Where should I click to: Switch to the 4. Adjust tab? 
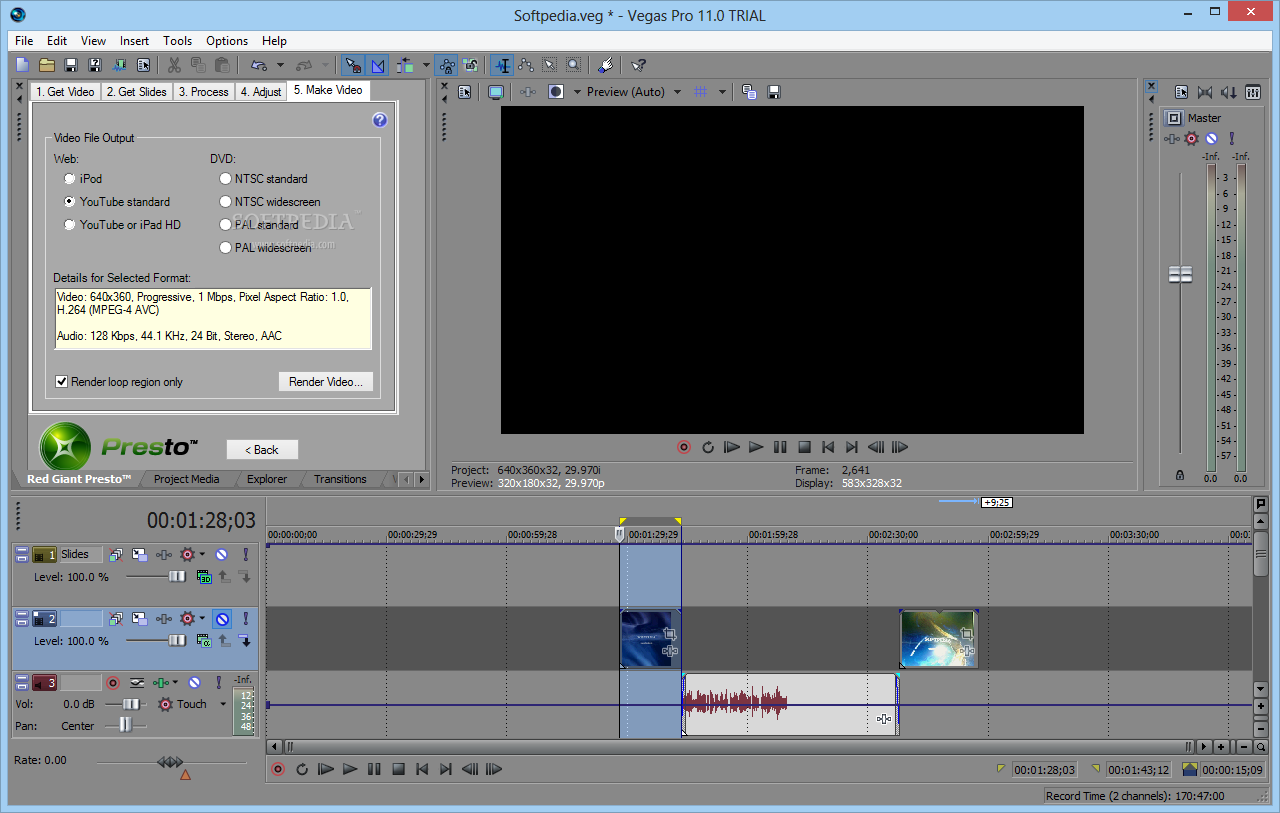[x=261, y=92]
